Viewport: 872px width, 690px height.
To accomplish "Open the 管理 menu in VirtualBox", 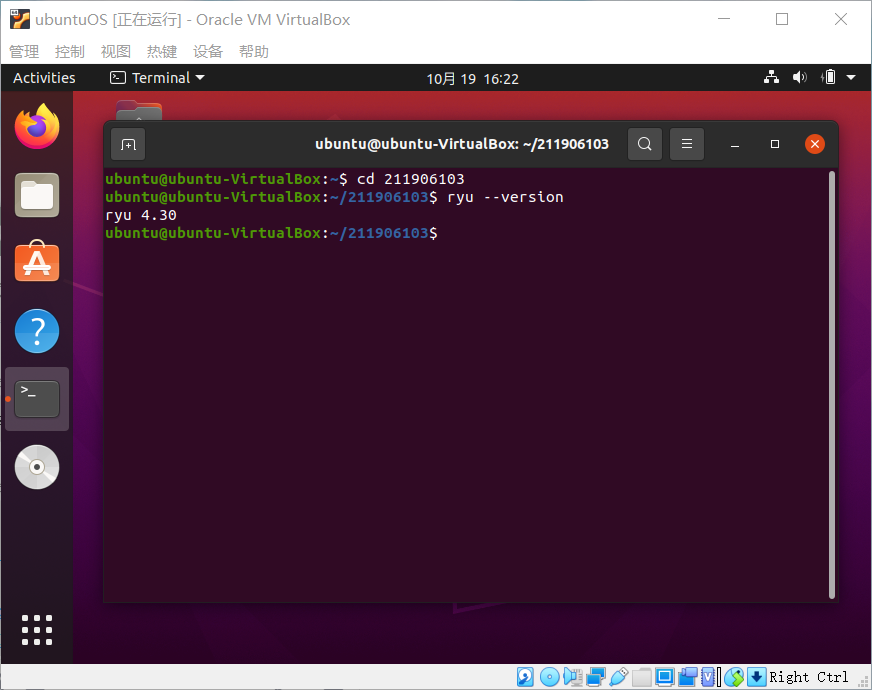I will 24,52.
